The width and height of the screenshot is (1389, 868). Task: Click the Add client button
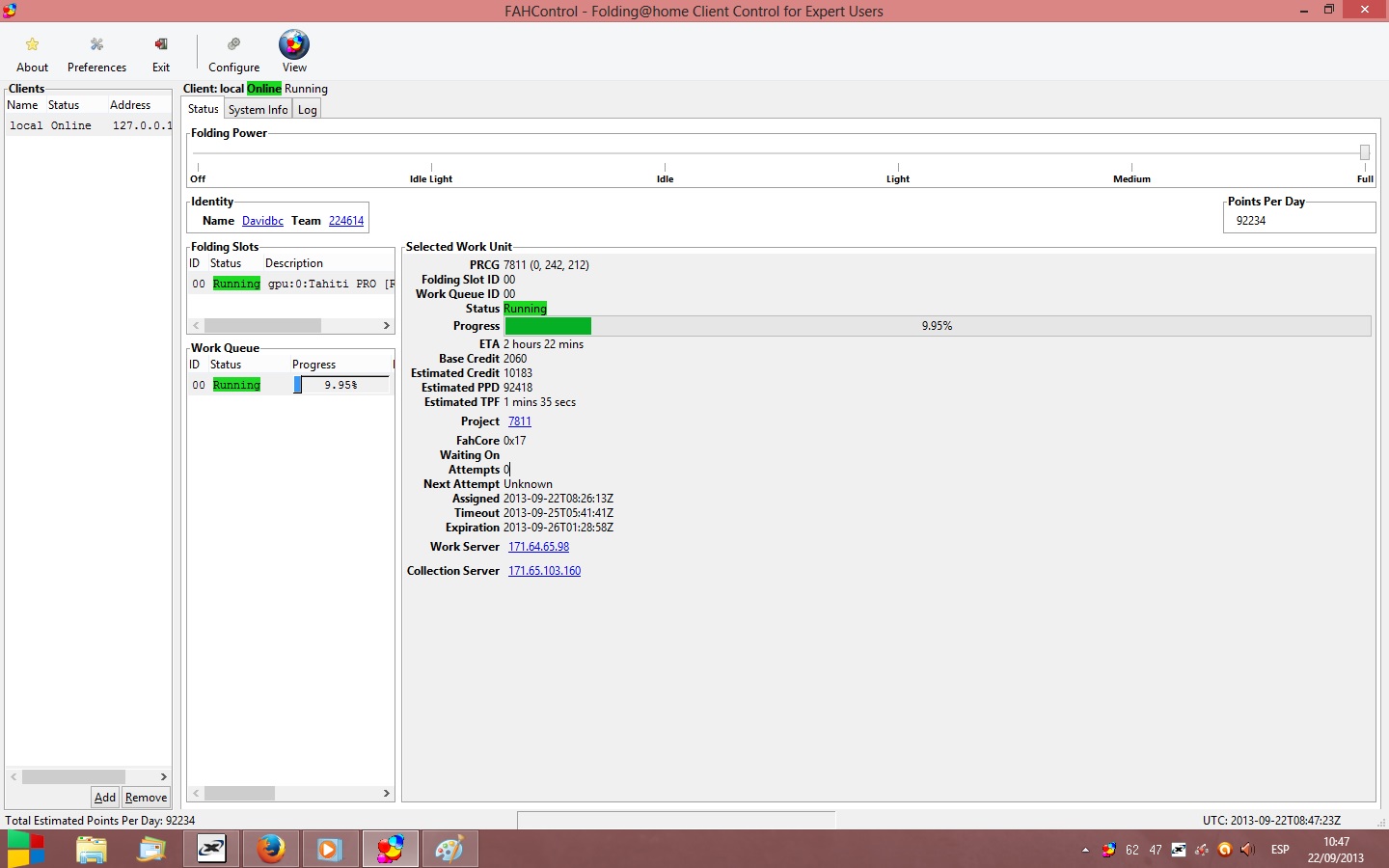105,798
